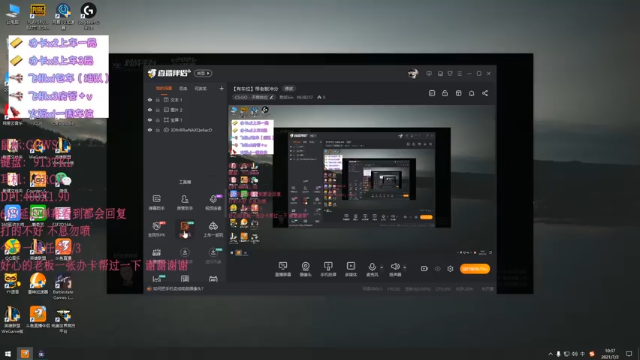The image size is (640, 360).
Task: Click the 修改 button beside the stream title
Action: (x=289, y=89)
